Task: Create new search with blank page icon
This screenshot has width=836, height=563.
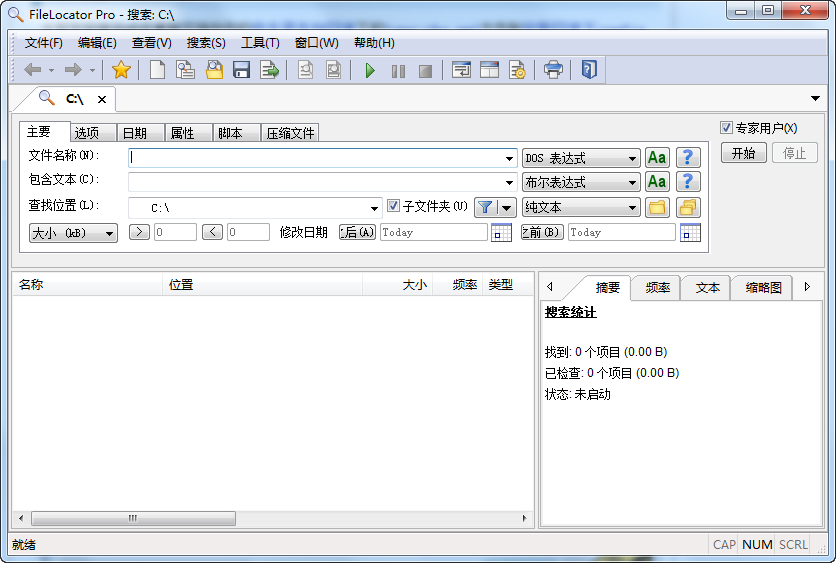Action: [157, 70]
